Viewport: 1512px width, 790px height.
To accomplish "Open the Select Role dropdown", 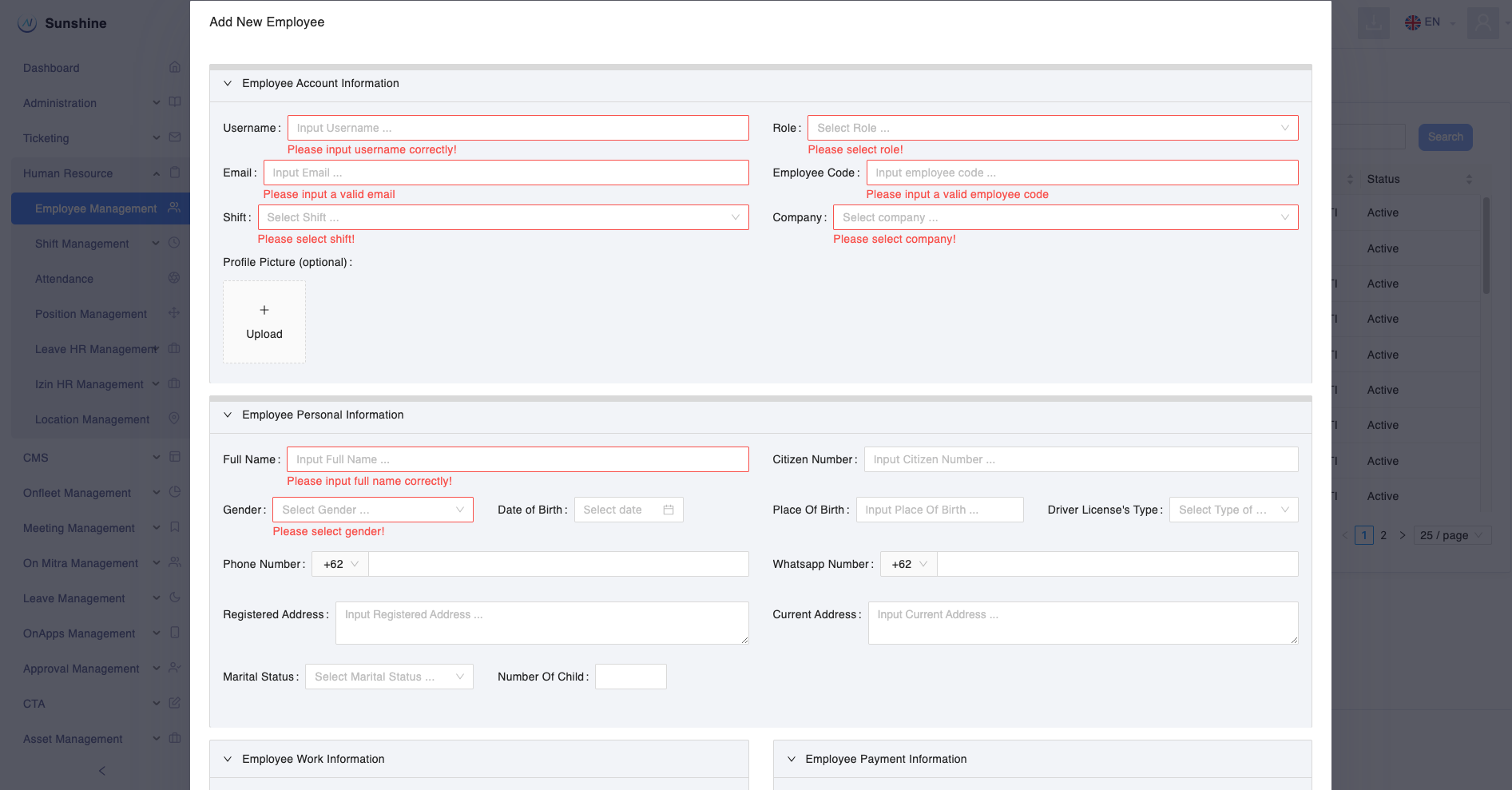I will [x=1052, y=128].
